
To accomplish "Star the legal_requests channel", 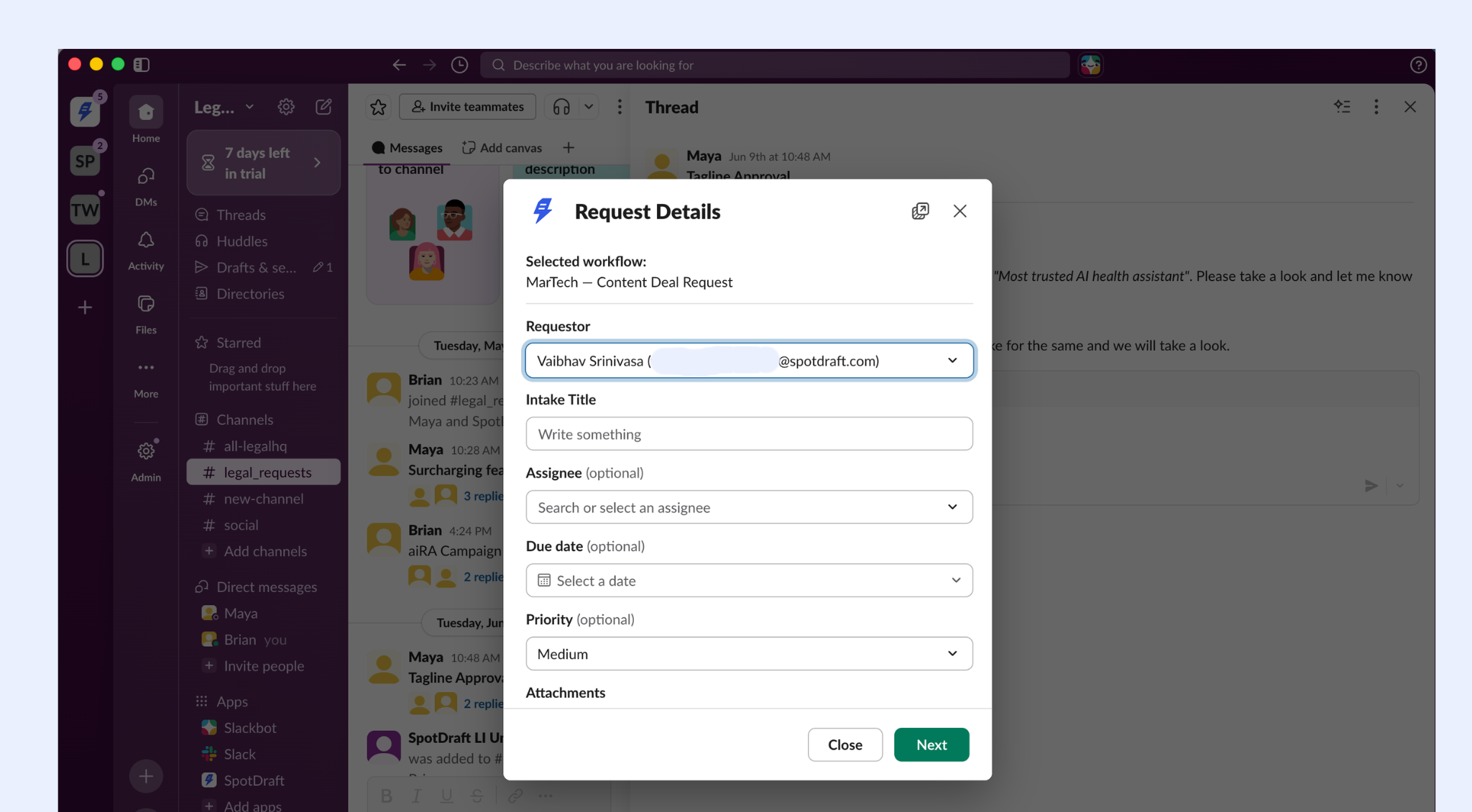I will click(378, 107).
